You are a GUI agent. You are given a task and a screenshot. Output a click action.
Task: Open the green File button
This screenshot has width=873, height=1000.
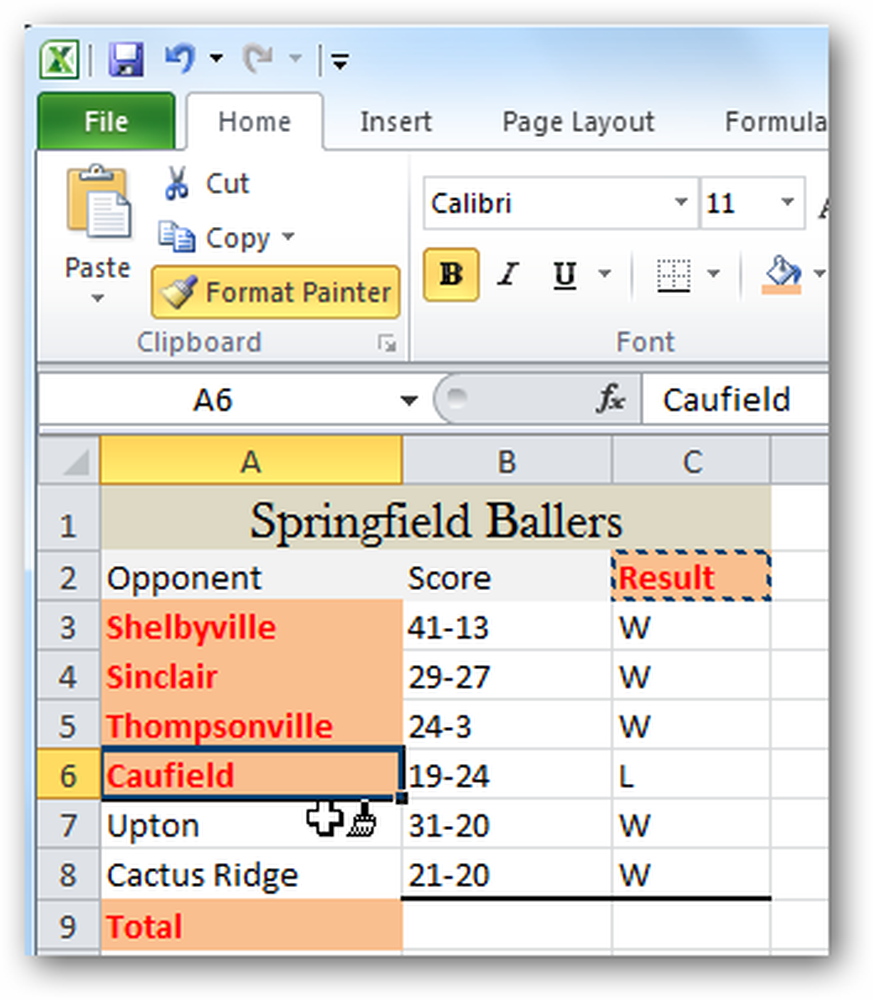[106, 121]
